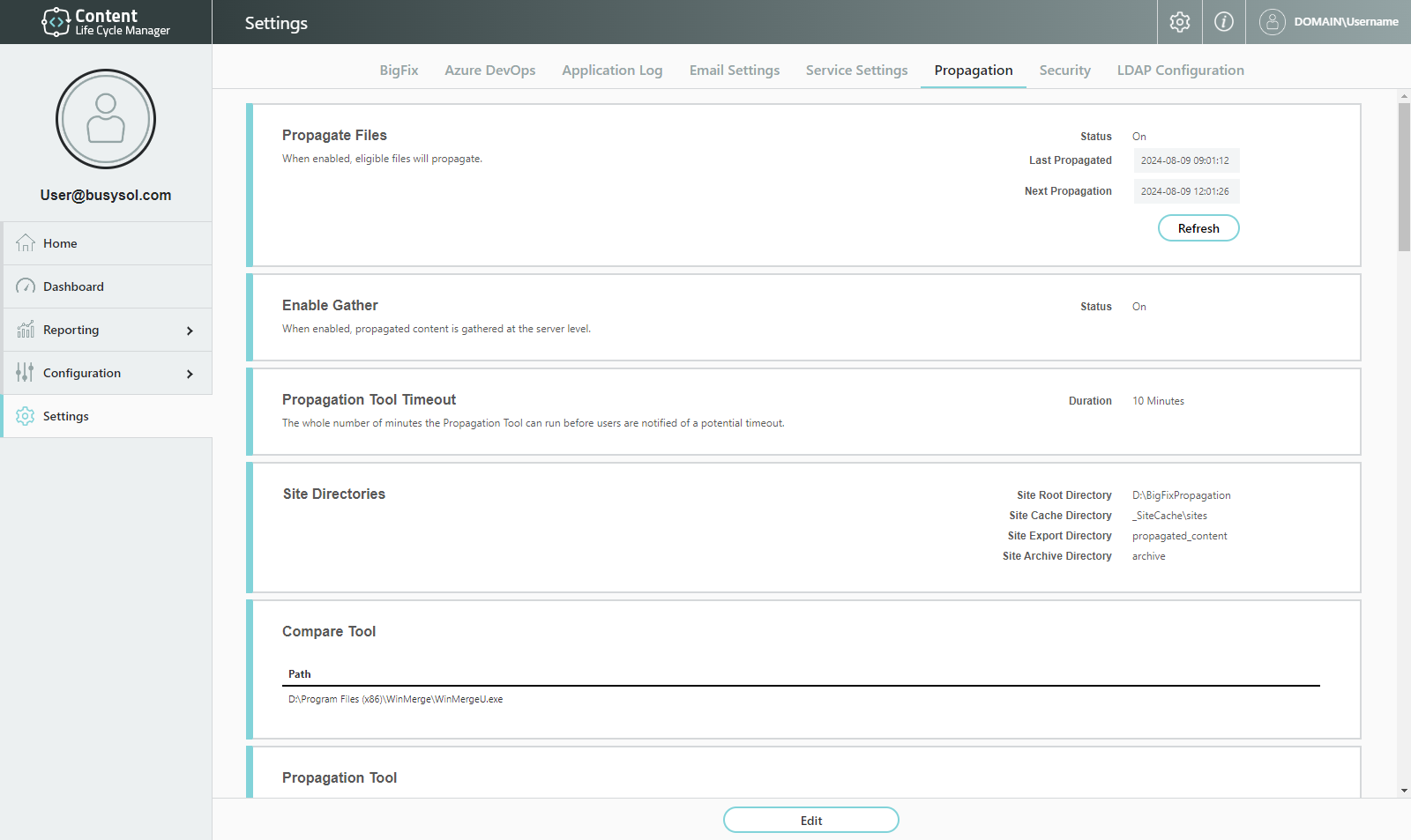Click the Content Life Cycle Manager logo

pos(106,22)
